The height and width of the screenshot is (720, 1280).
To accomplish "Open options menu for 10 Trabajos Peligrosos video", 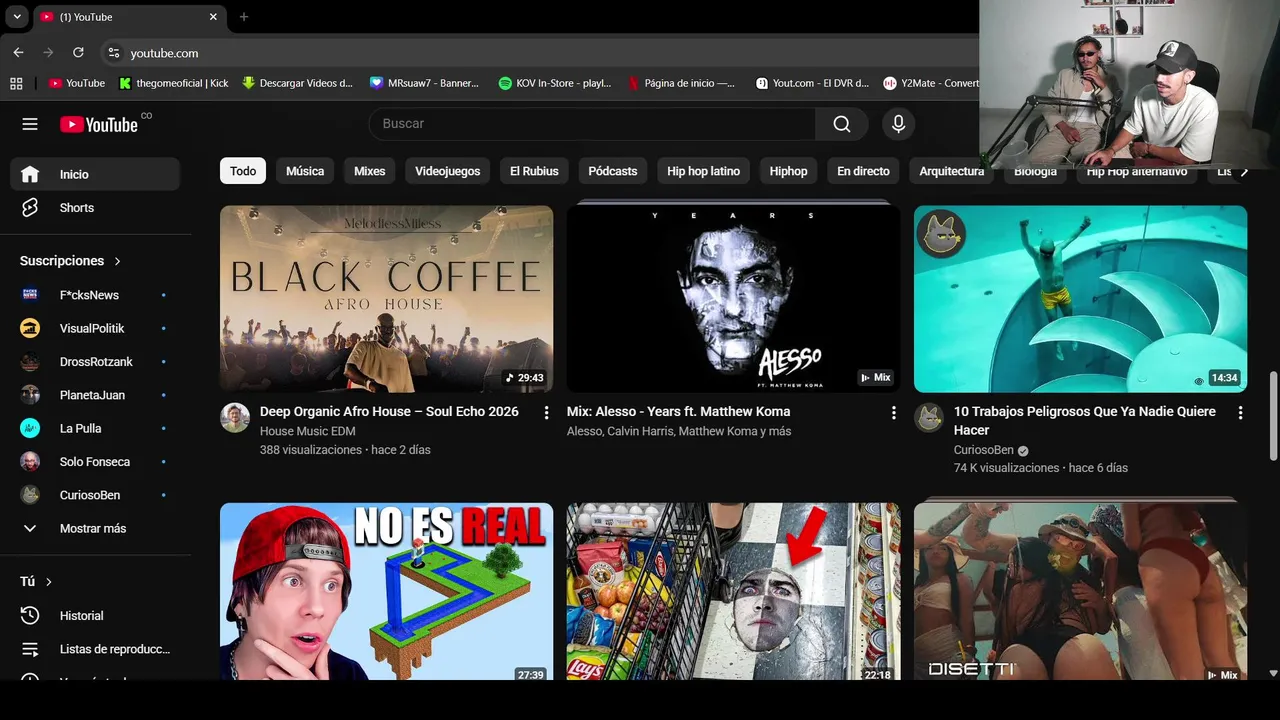I will click(1240, 412).
